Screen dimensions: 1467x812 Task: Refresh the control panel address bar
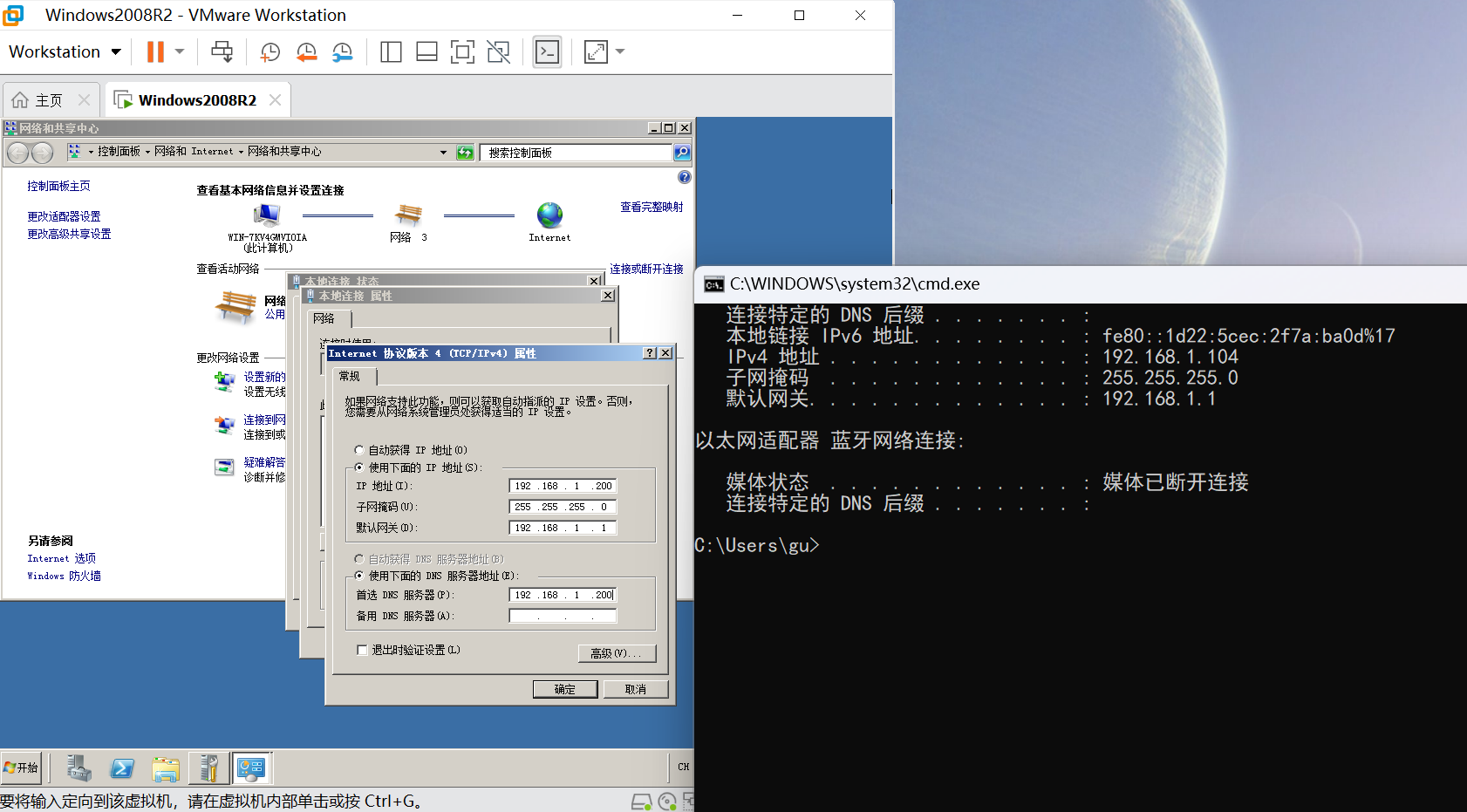[x=465, y=153]
